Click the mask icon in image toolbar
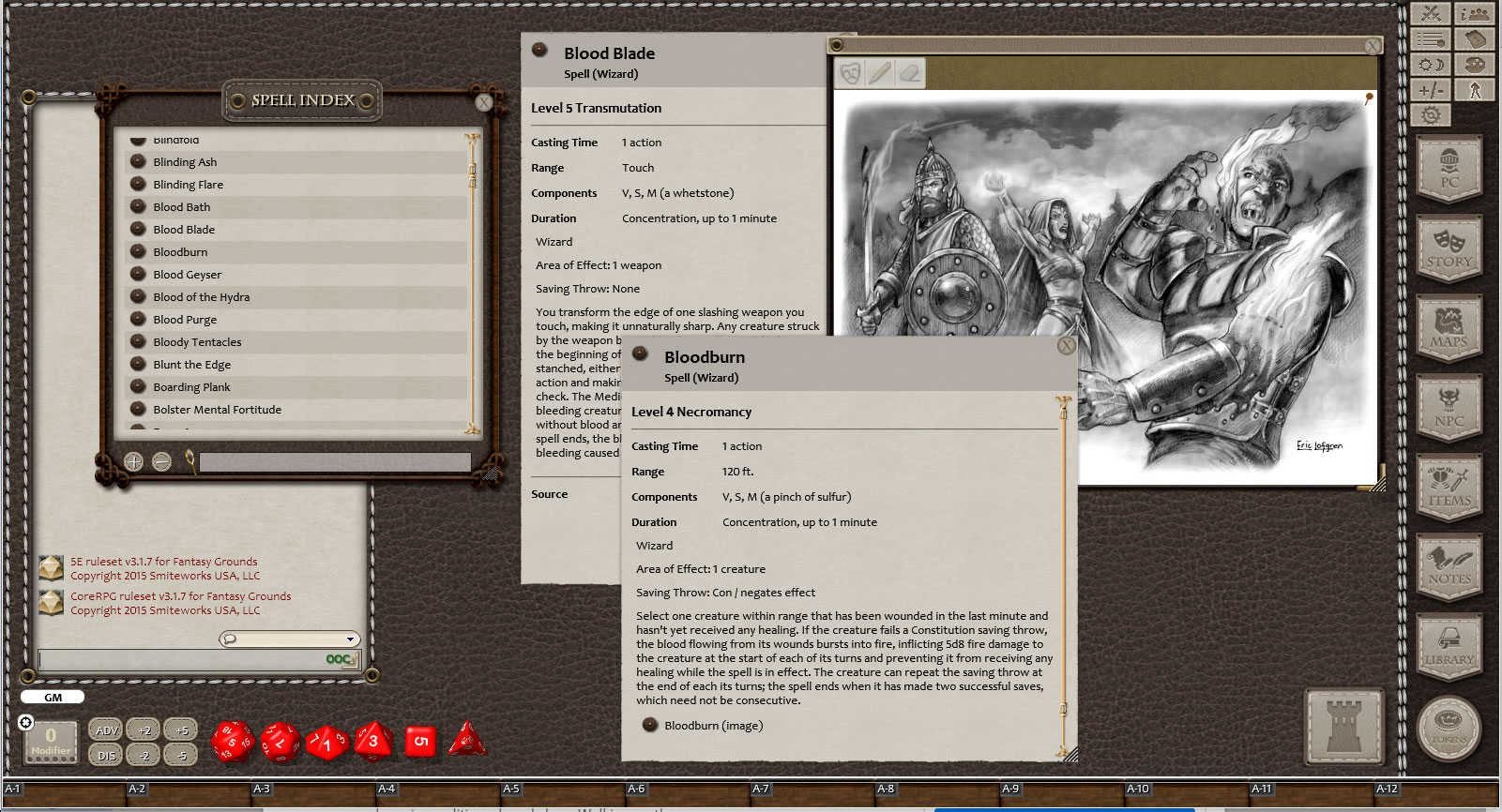The image size is (1502, 812). click(850, 73)
